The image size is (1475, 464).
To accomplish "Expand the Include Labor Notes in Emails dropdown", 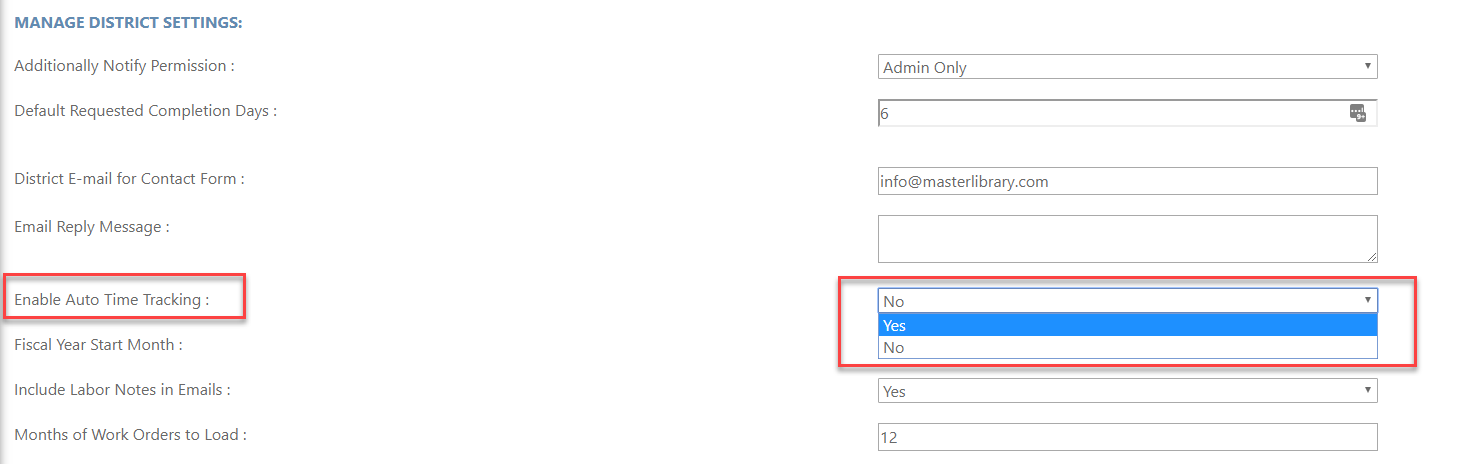I will [x=1127, y=391].
